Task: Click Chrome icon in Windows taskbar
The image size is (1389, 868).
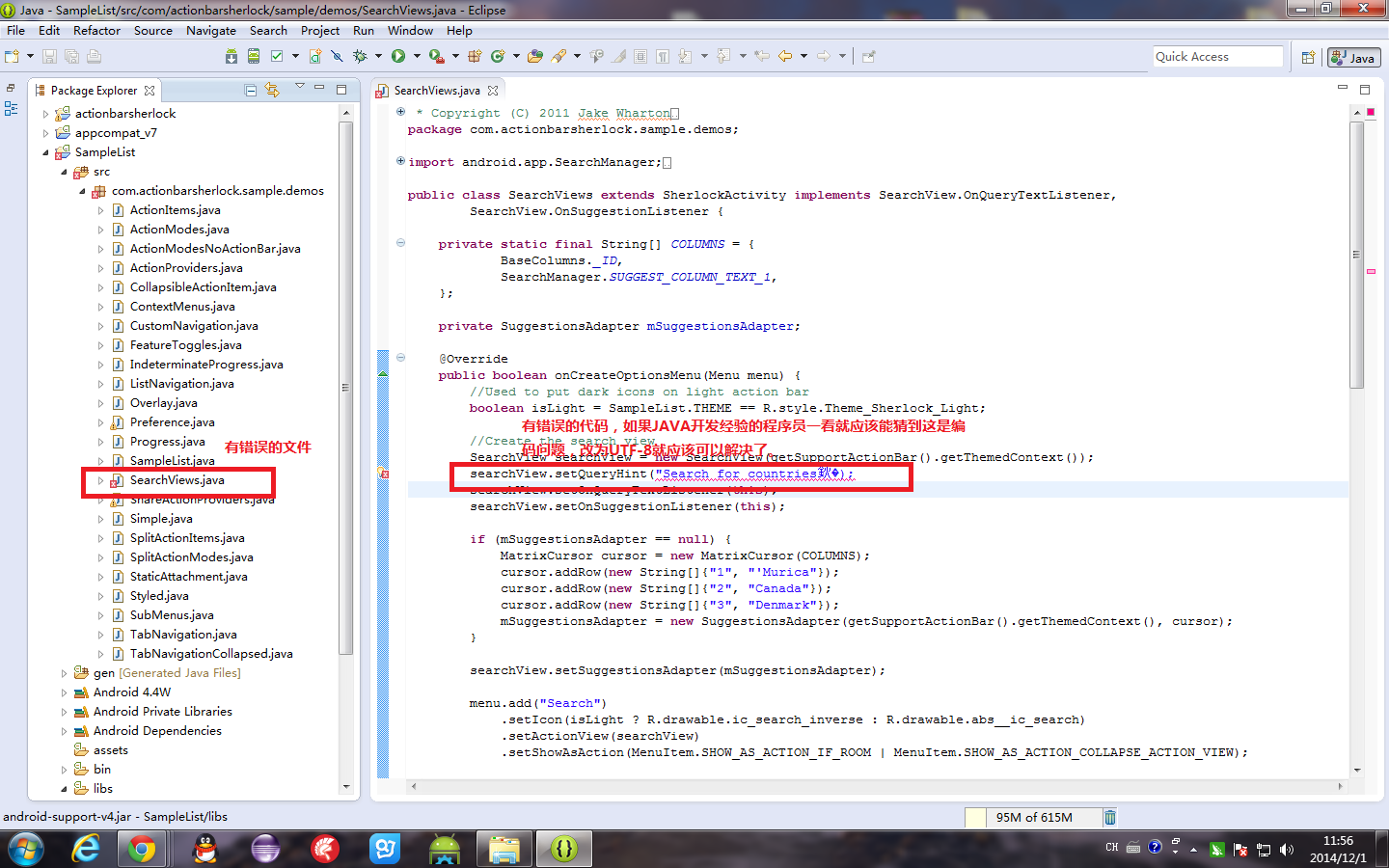Action: click(x=142, y=849)
